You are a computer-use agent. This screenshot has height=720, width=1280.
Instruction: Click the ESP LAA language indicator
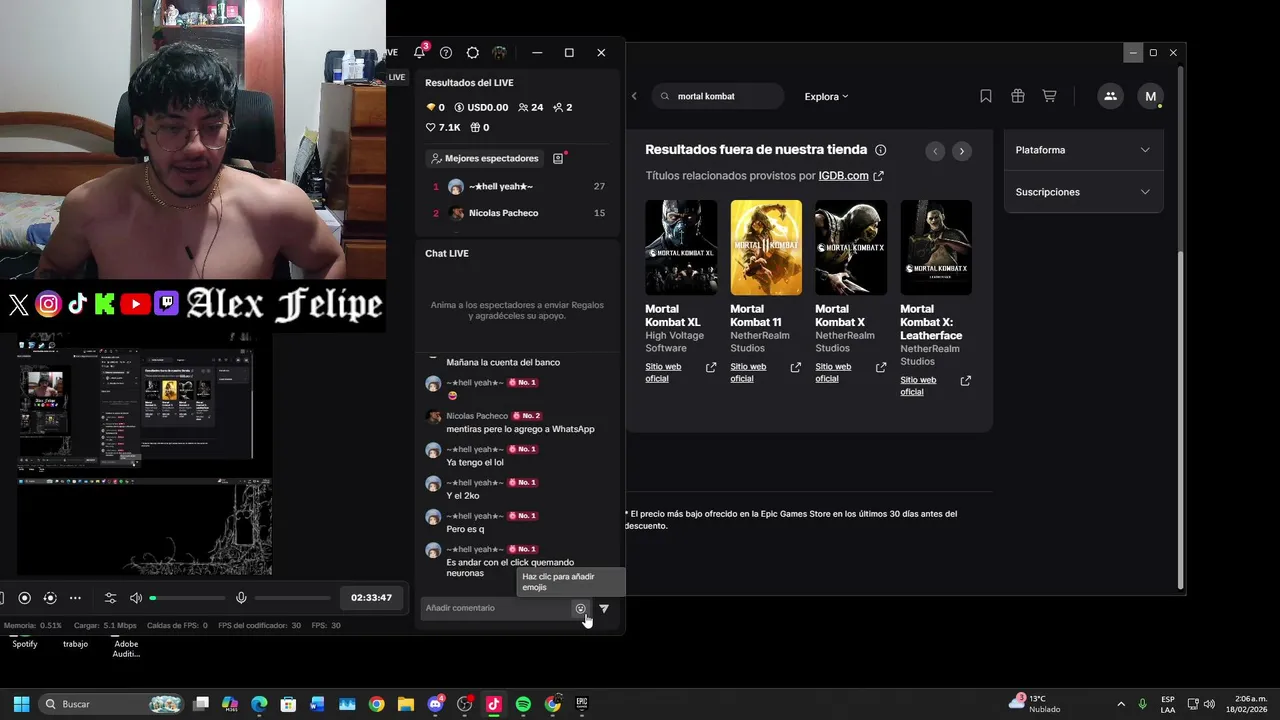click(1168, 704)
